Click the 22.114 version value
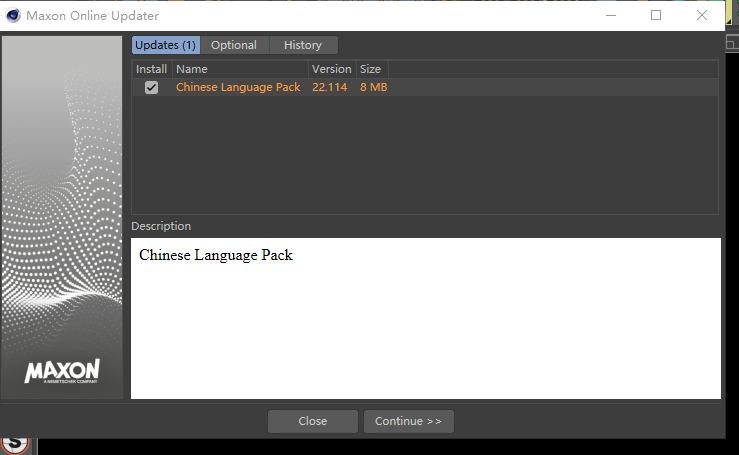Screen dimensions: 739x455 point(330,88)
